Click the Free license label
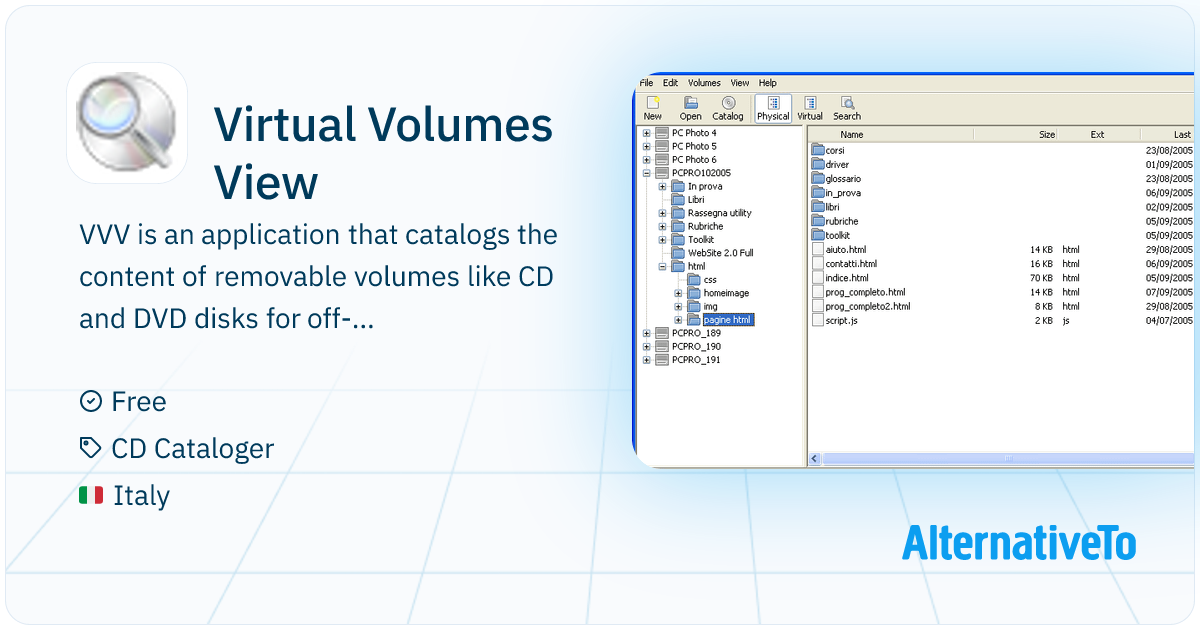The image size is (1200, 630). click(x=139, y=401)
